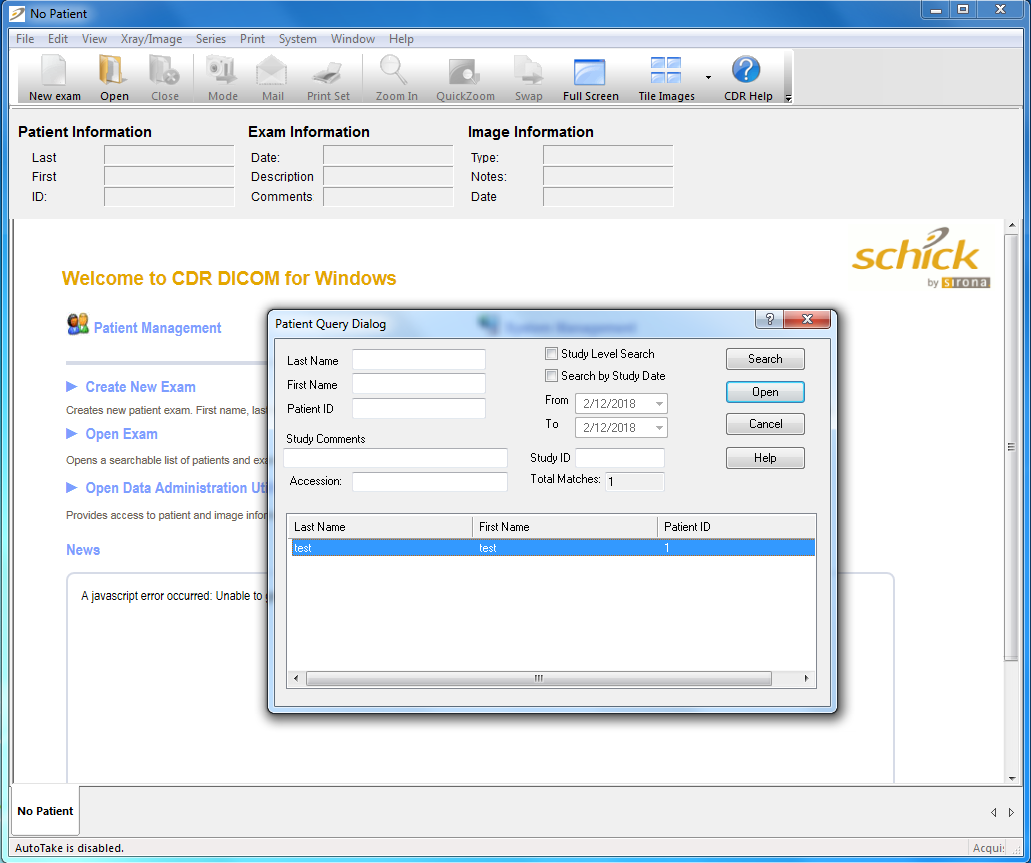Select the test patient row
1031x863 pixels.
(553, 547)
